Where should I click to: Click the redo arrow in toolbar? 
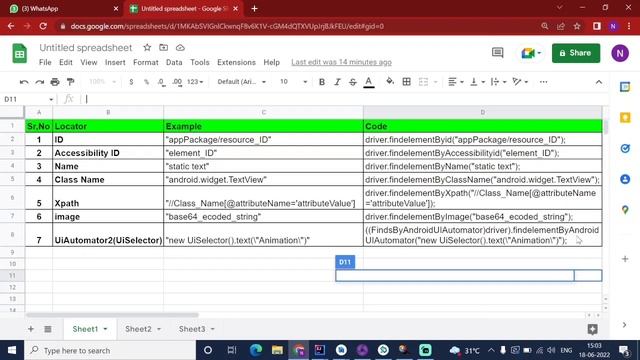coord(40,82)
